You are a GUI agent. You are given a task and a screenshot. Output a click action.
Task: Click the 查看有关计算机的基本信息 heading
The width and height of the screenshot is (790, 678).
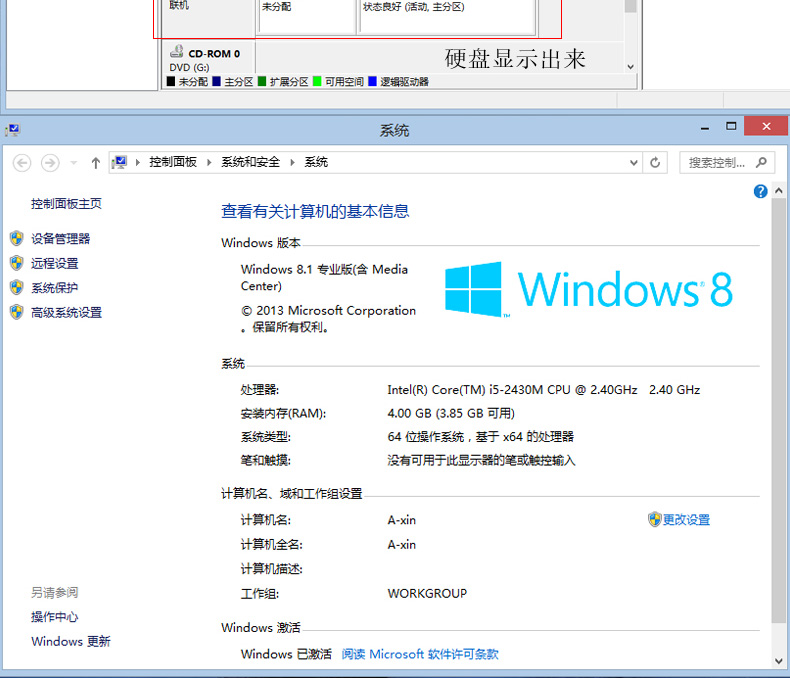tap(315, 211)
